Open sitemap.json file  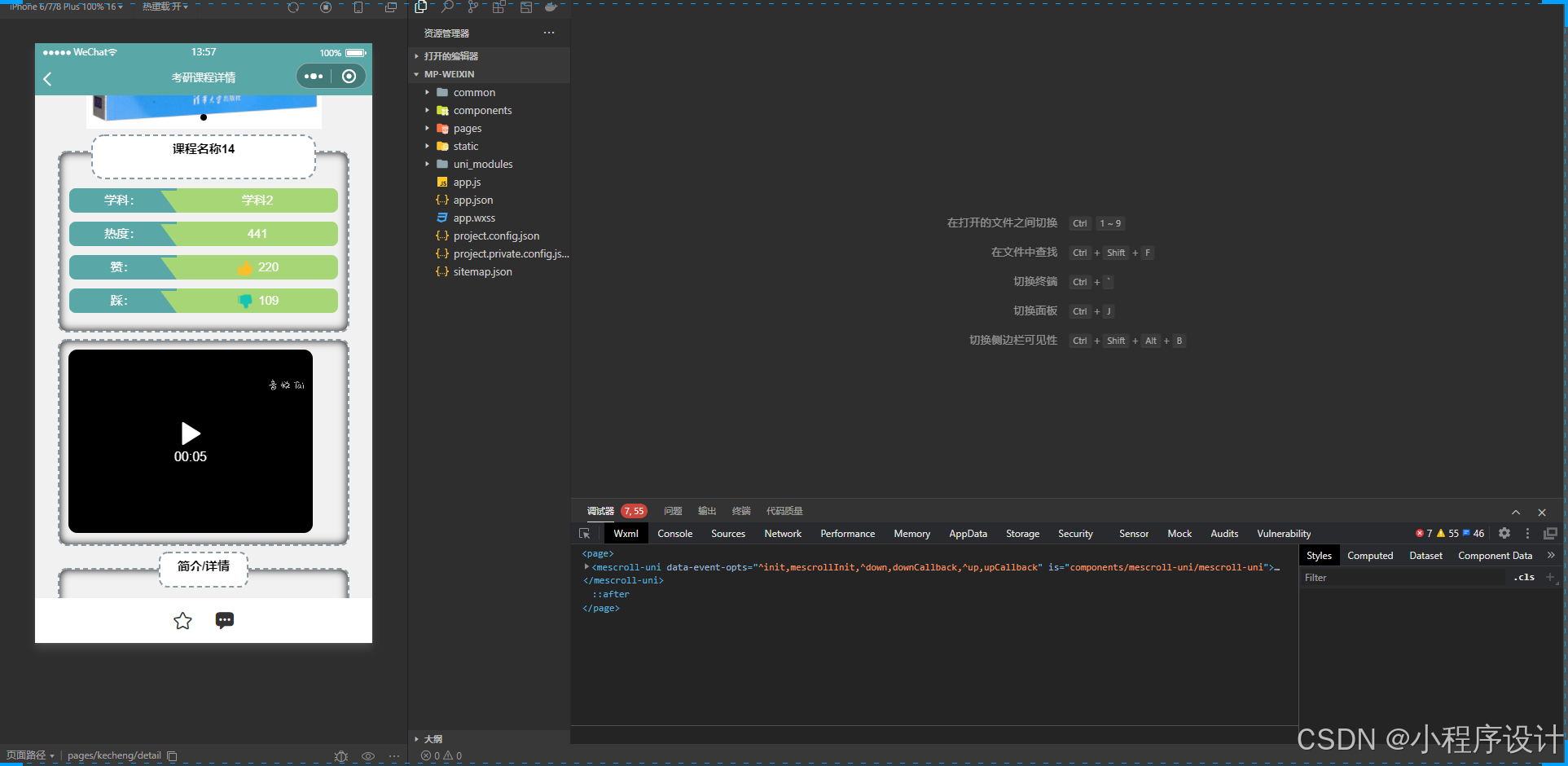point(482,272)
